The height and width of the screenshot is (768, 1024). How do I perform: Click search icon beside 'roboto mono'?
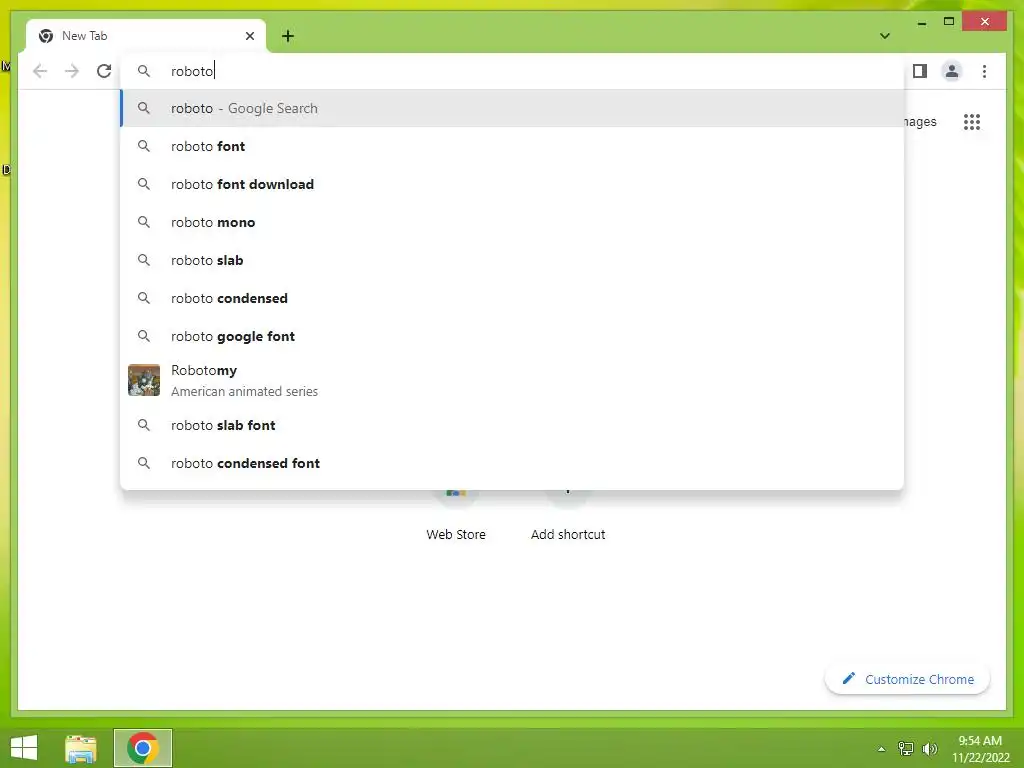144,222
